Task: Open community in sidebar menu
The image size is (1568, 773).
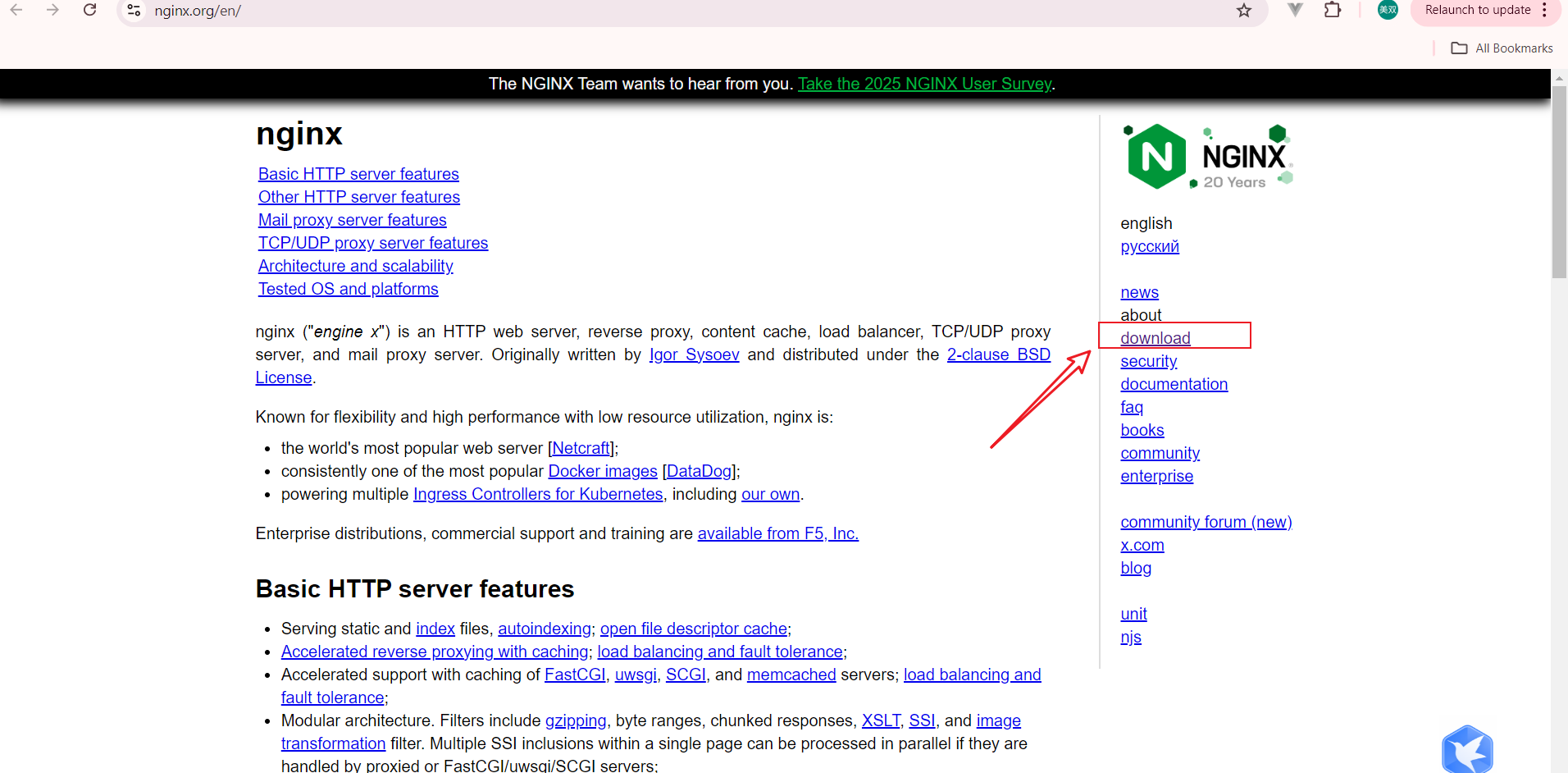Action: (x=1160, y=453)
